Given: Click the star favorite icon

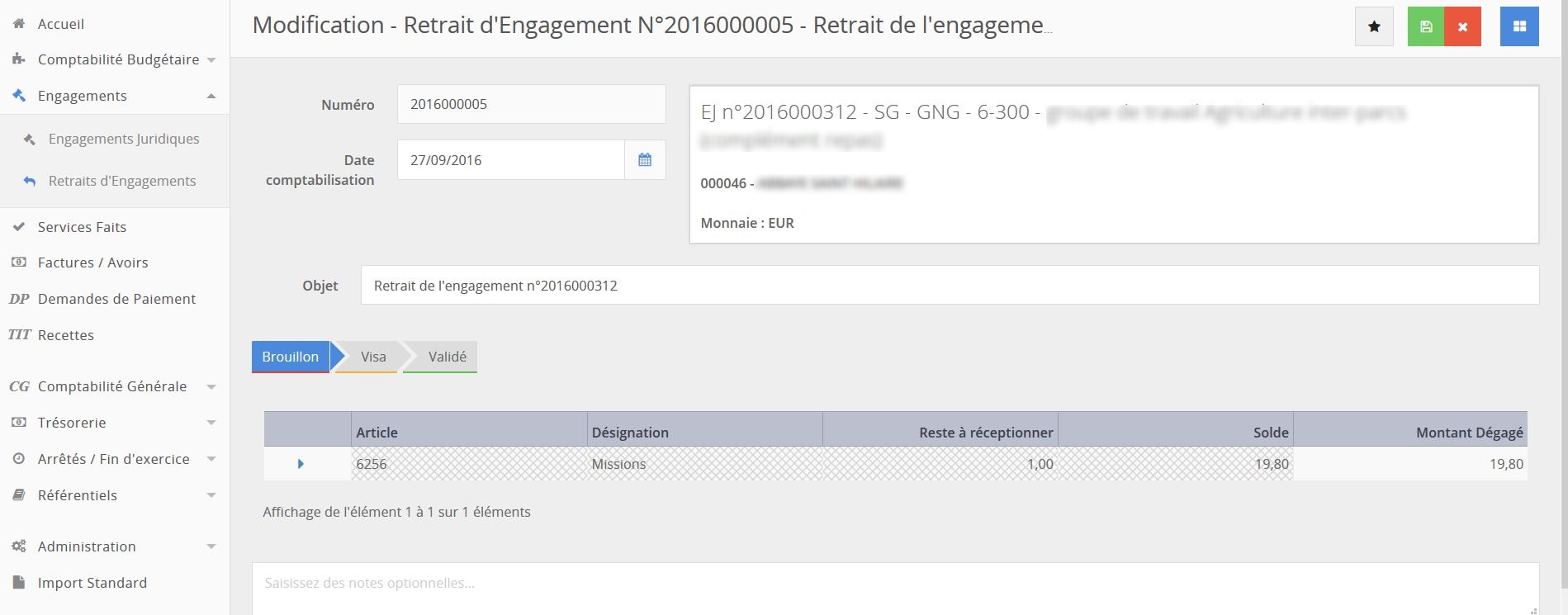Looking at the screenshot, I should click(1374, 27).
